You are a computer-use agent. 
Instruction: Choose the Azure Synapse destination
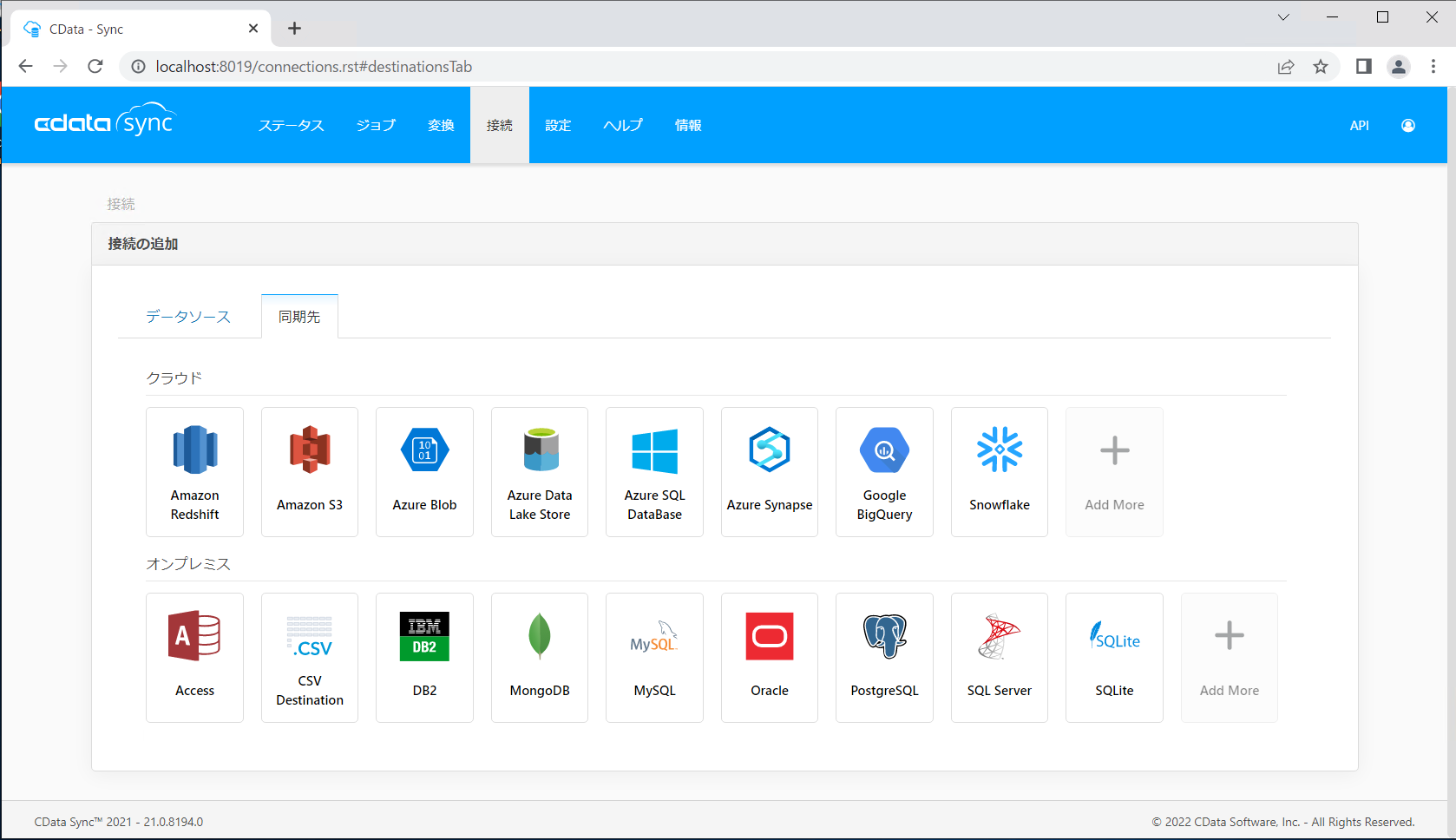[x=770, y=472]
